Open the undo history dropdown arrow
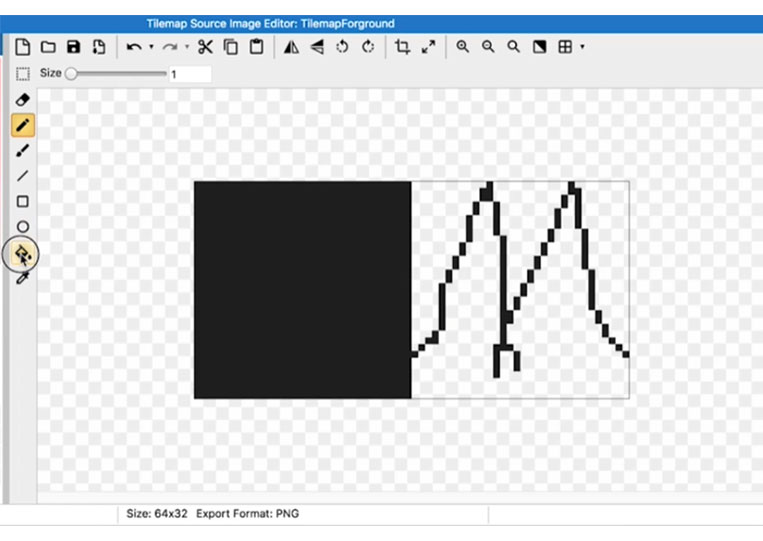Viewport: 763px width, 541px height. [151, 47]
